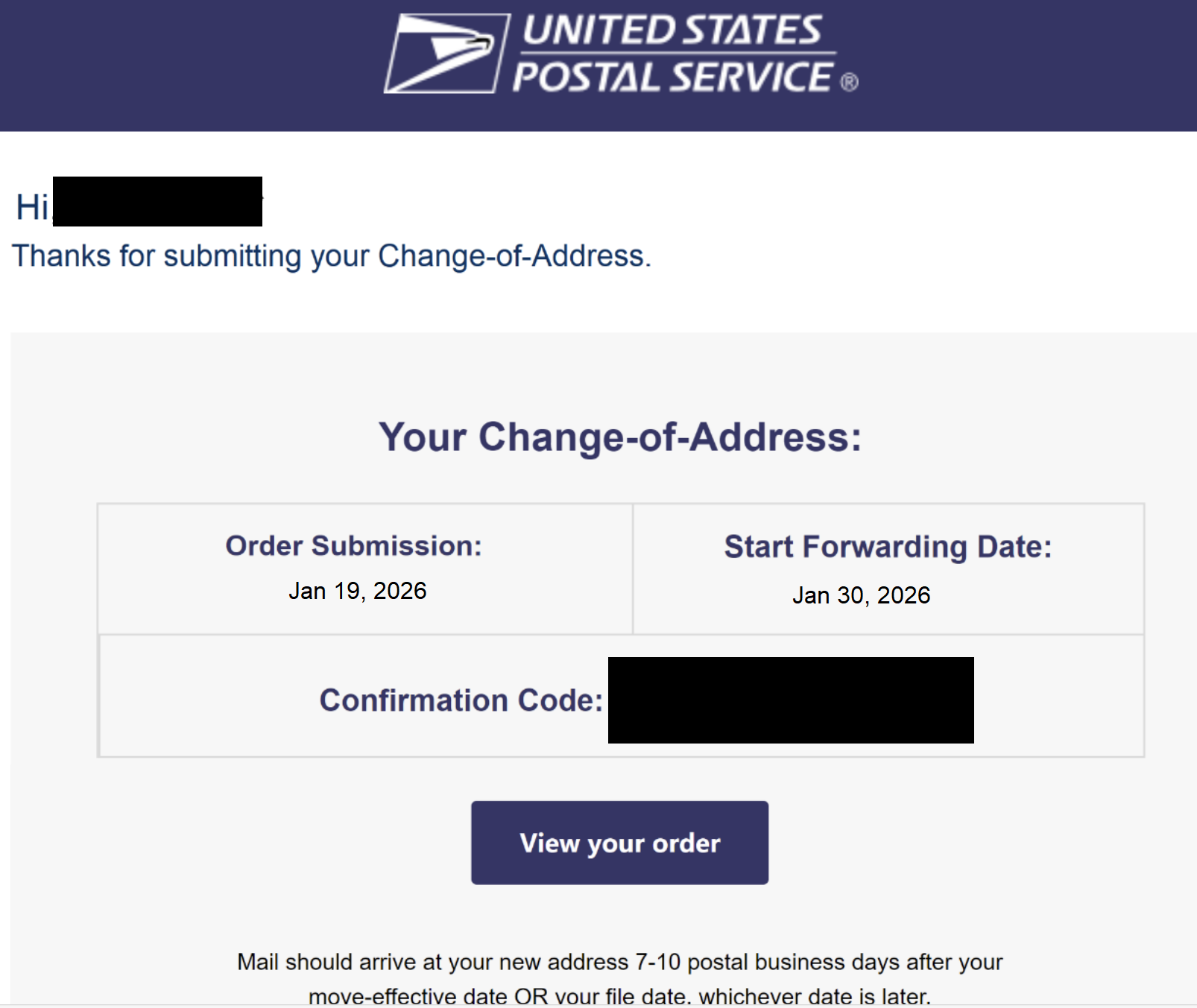Click the blacked-out recipient name

click(x=157, y=201)
